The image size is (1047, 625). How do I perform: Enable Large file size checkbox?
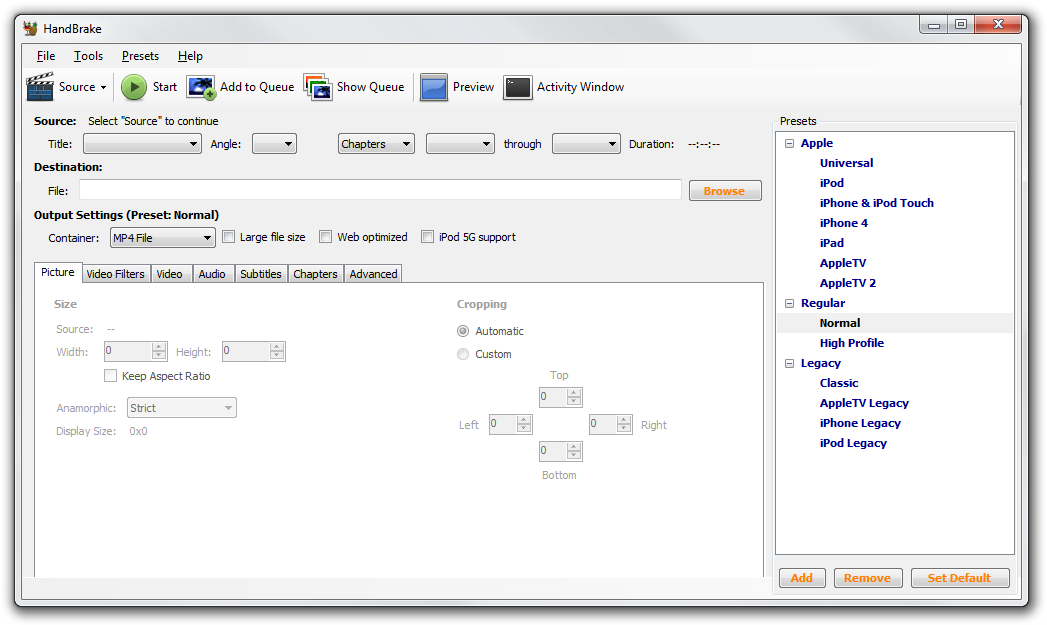[228, 236]
